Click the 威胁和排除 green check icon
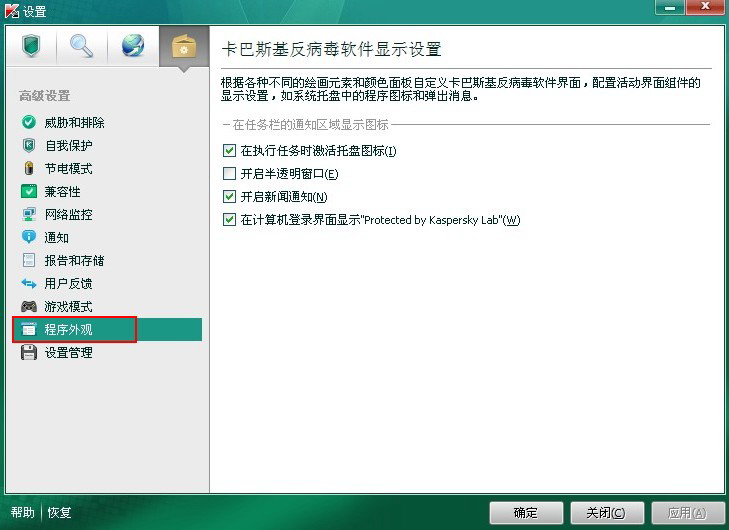 [29, 122]
